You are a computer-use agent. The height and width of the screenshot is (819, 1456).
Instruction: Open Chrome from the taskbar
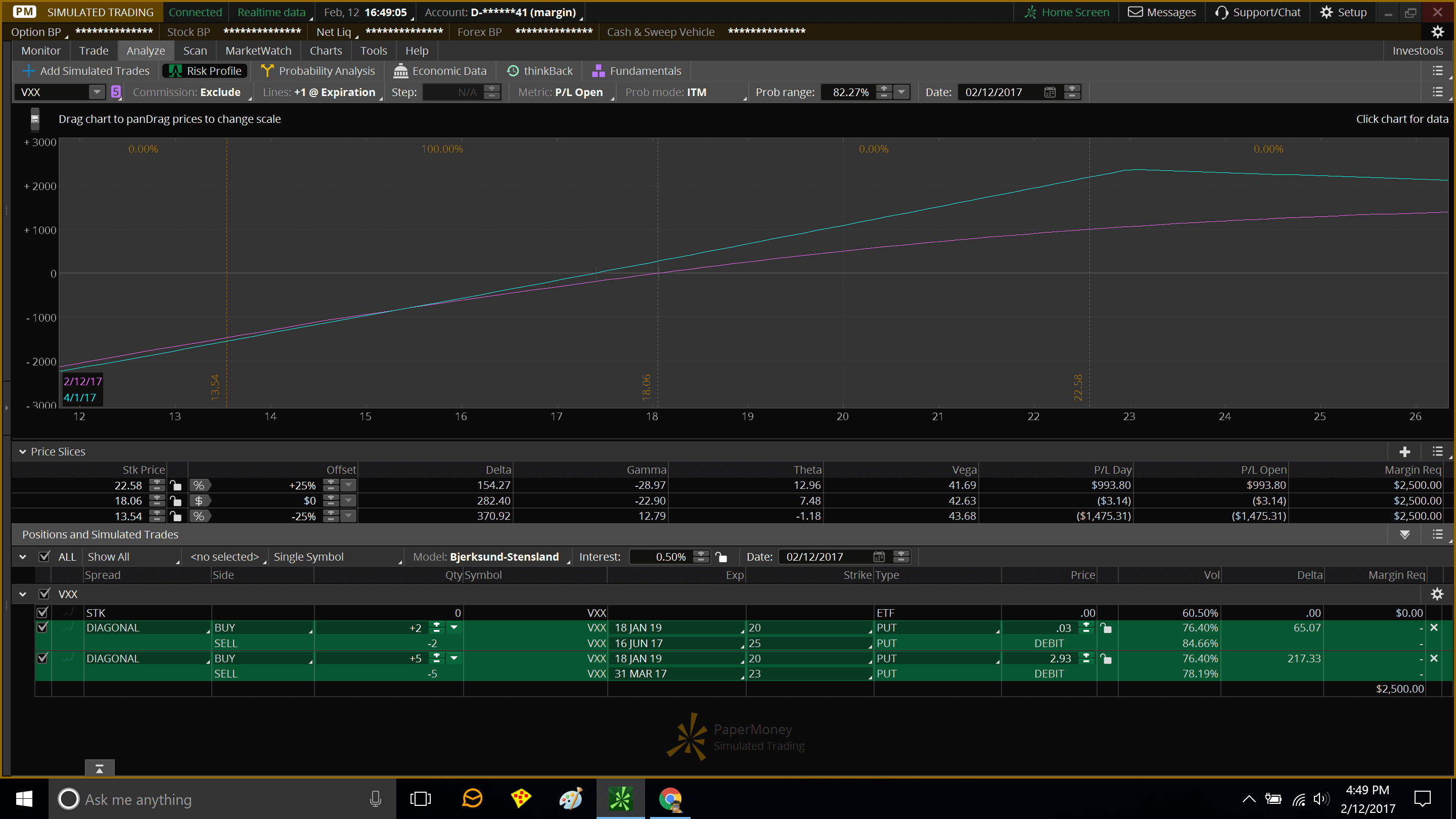[x=670, y=799]
